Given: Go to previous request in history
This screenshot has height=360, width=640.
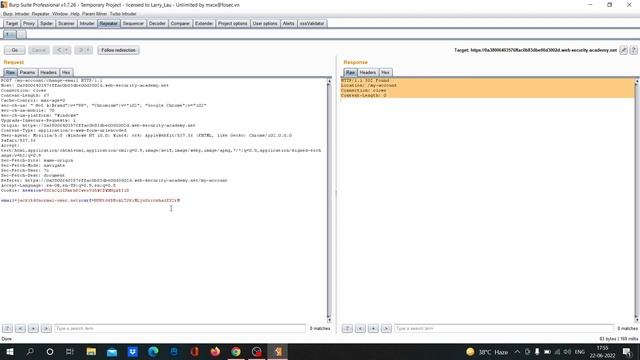Looking at the screenshot, I should (x=62, y=50).
